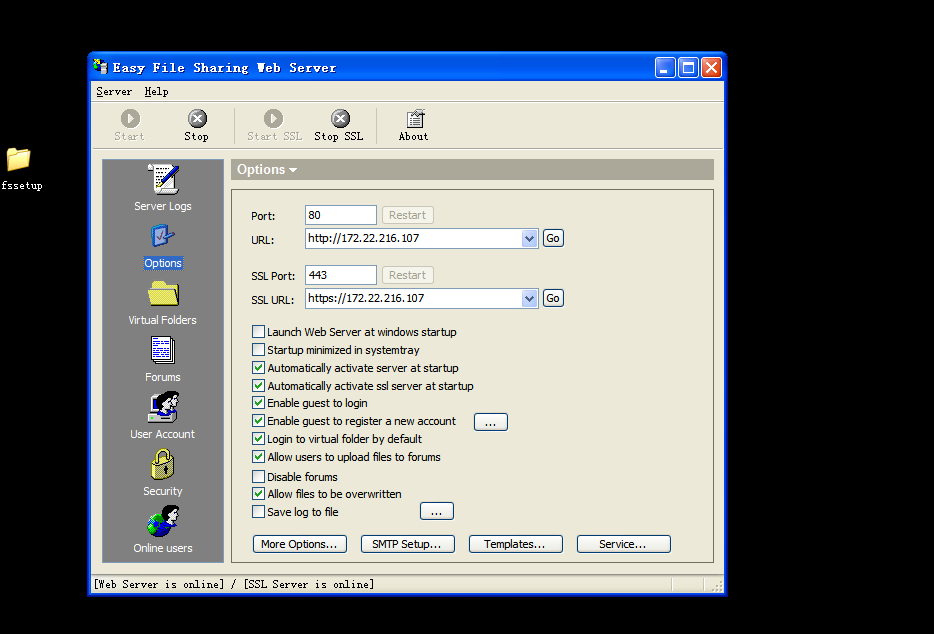Check the Disable forums box
Screen dimensions: 934x634
click(x=259, y=477)
